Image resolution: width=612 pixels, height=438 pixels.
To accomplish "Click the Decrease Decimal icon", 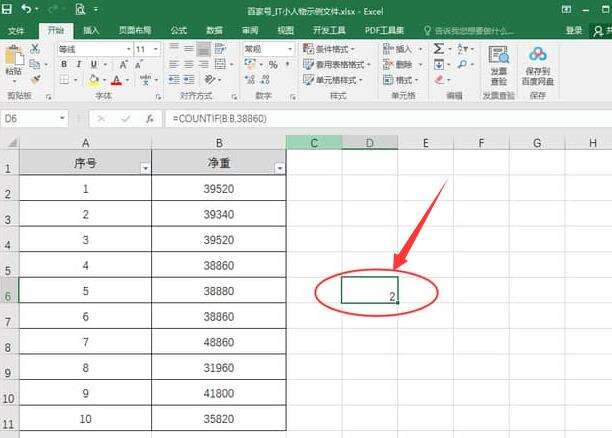I will tap(265, 80).
